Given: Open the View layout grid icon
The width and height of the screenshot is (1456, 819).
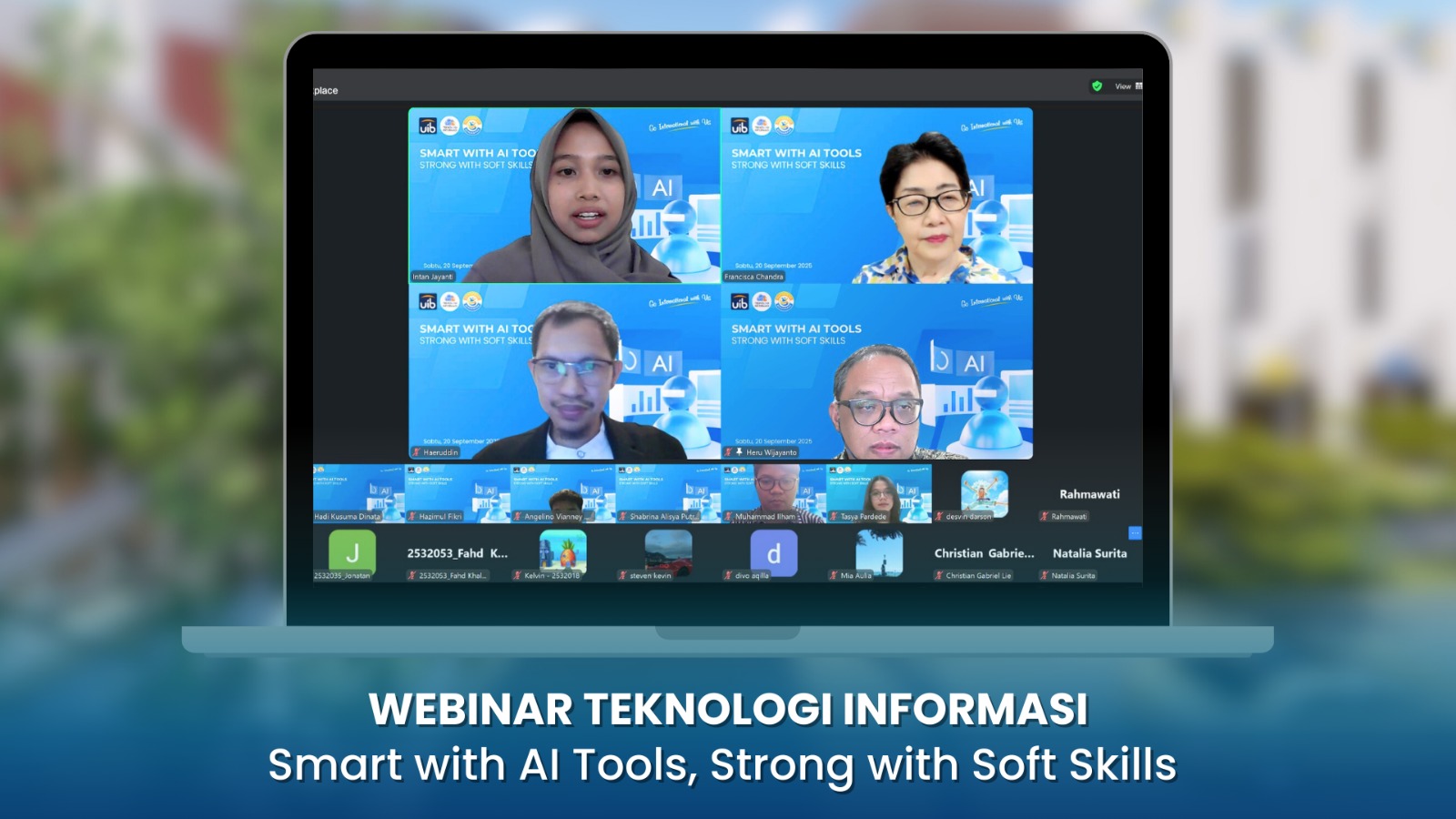Looking at the screenshot, I should 1138,86.
